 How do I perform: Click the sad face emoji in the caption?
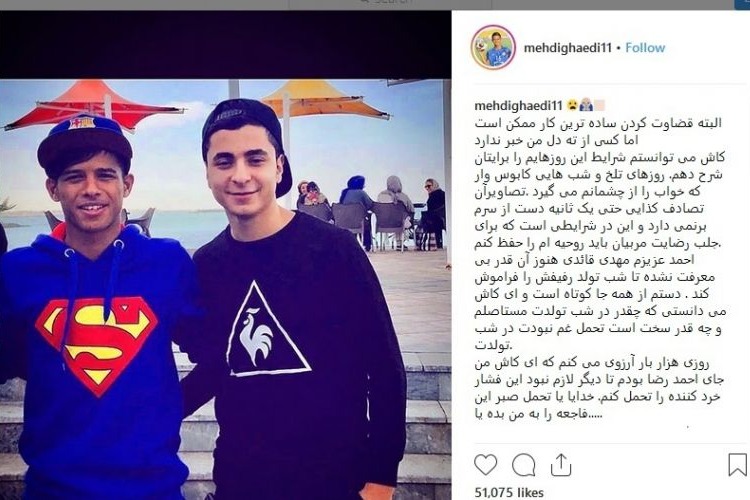click(572, 105)
